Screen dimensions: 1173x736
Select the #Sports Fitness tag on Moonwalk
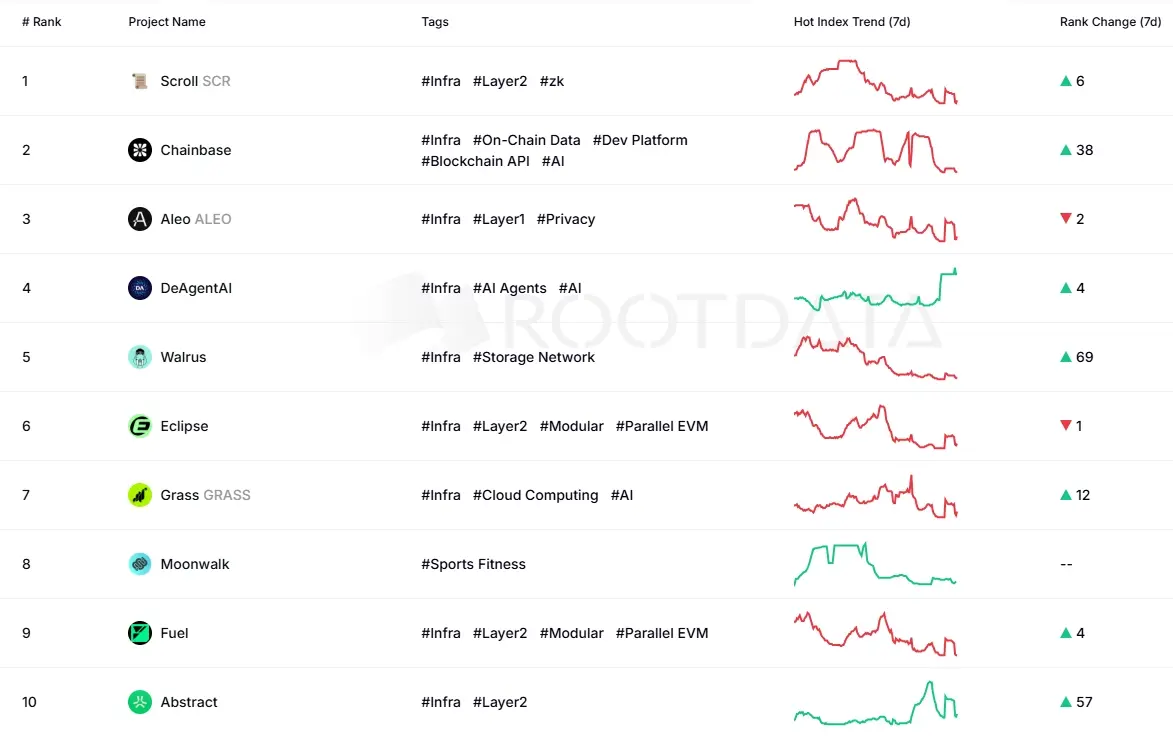click(473, 564)
